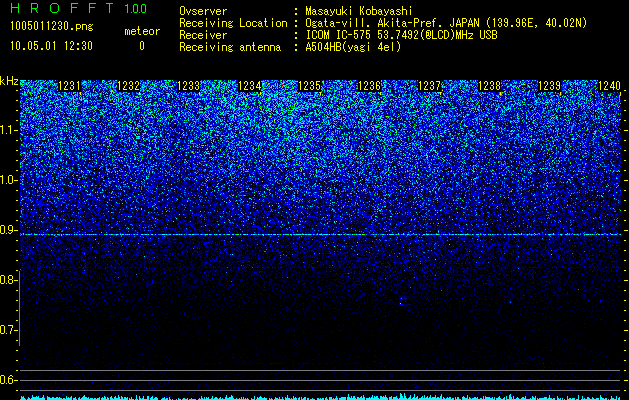Click the meteor count value 0
The height and width of the screenshot is (400, 629).
tap(142, 46)
